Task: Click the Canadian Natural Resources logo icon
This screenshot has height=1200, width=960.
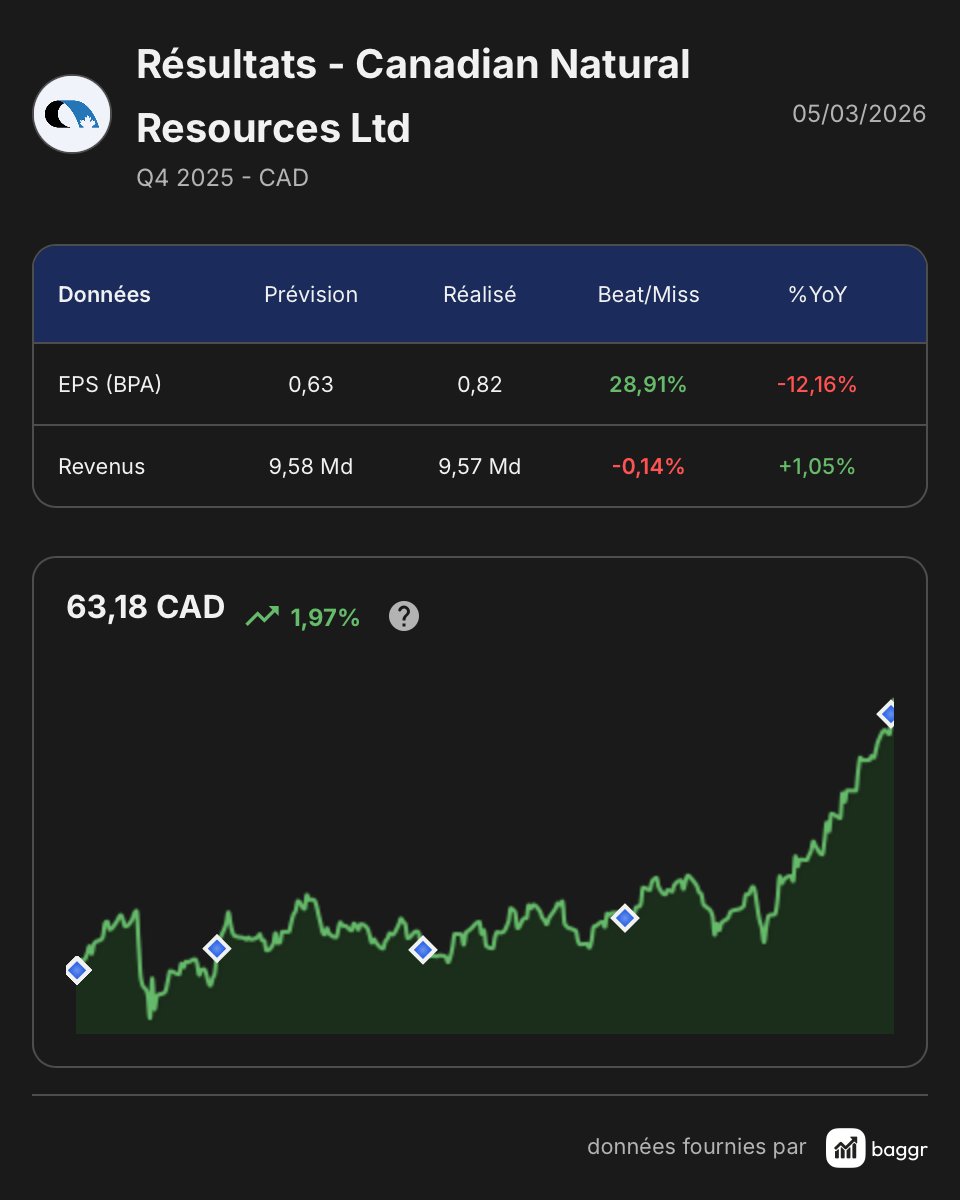Action: 71,114
